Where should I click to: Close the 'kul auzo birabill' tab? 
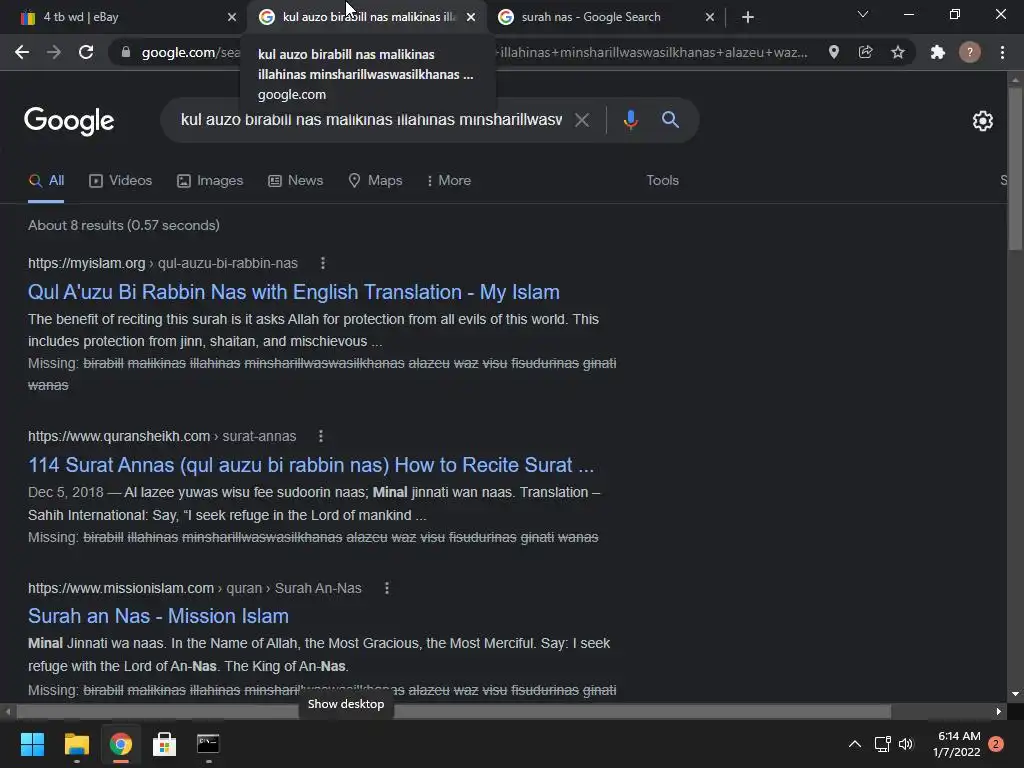(x=471, y=17)
